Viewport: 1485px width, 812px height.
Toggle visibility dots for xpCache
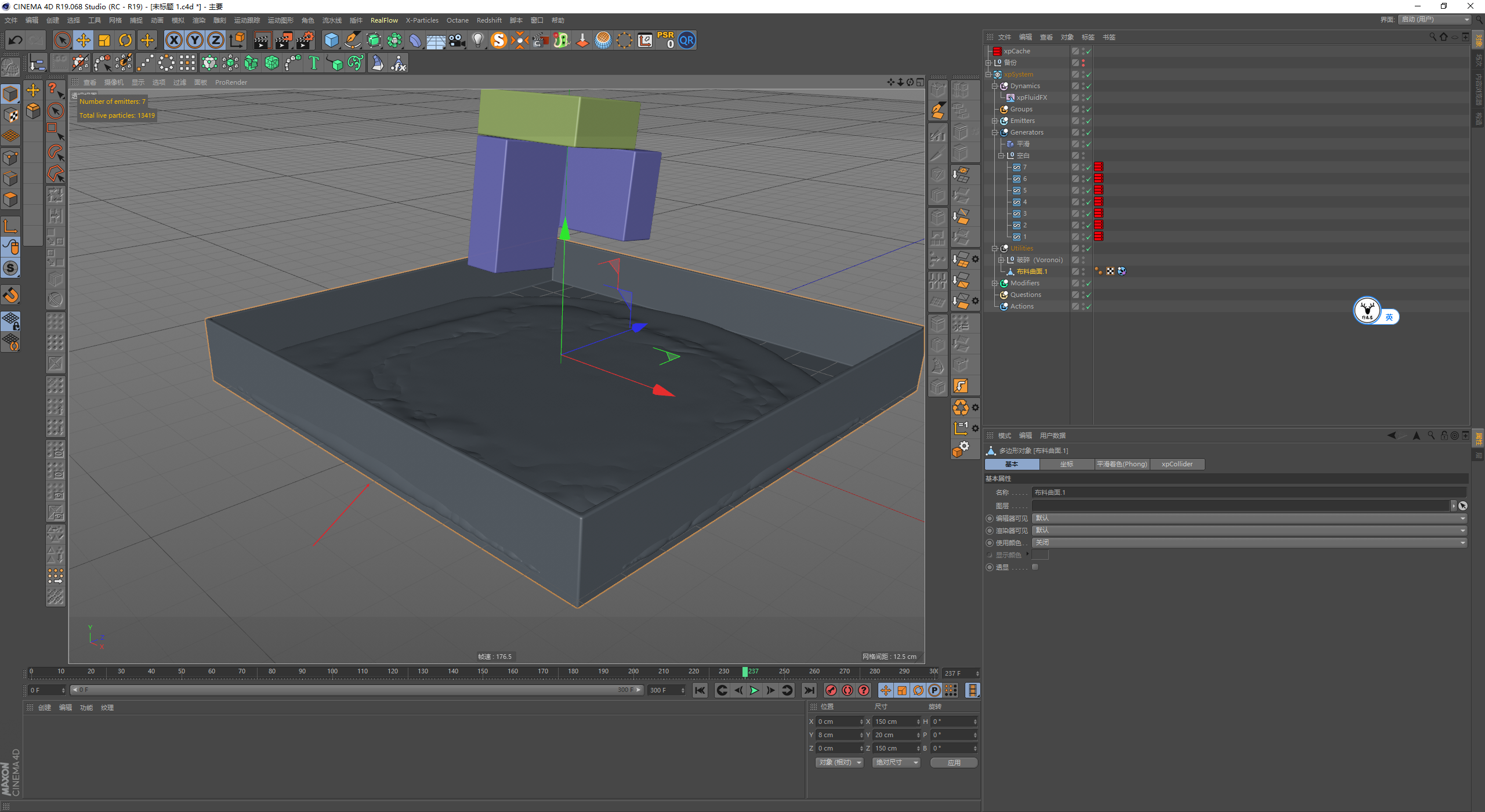[x=1083, y=51]
